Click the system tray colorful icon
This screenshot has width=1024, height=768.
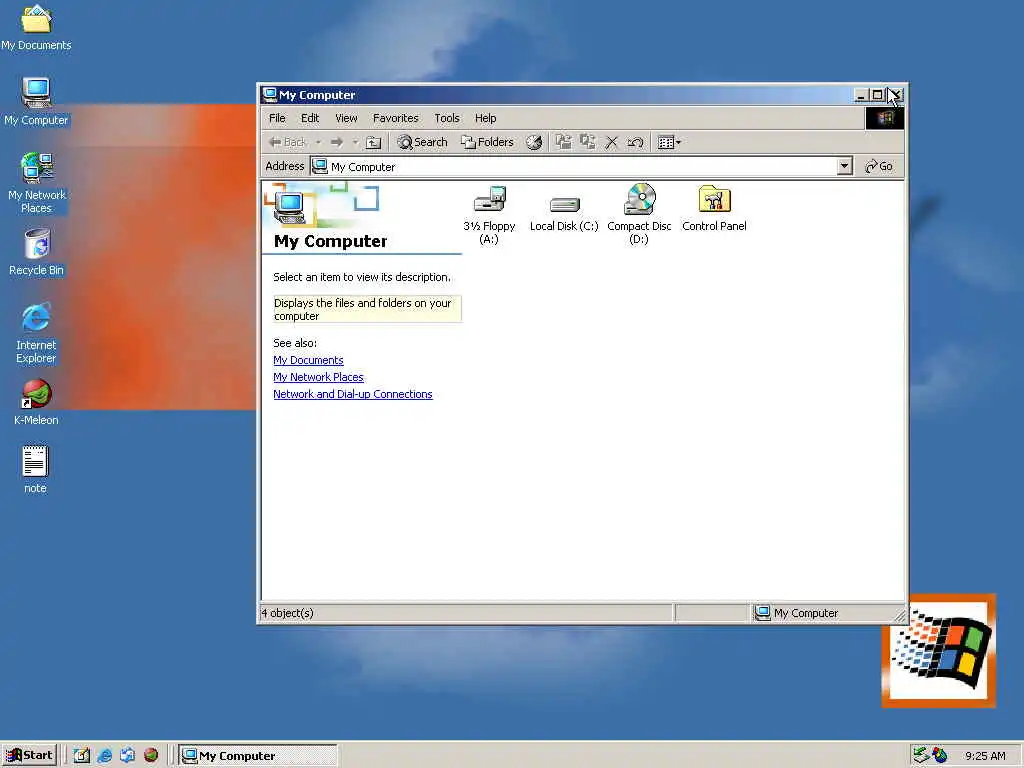coord(940,756)
